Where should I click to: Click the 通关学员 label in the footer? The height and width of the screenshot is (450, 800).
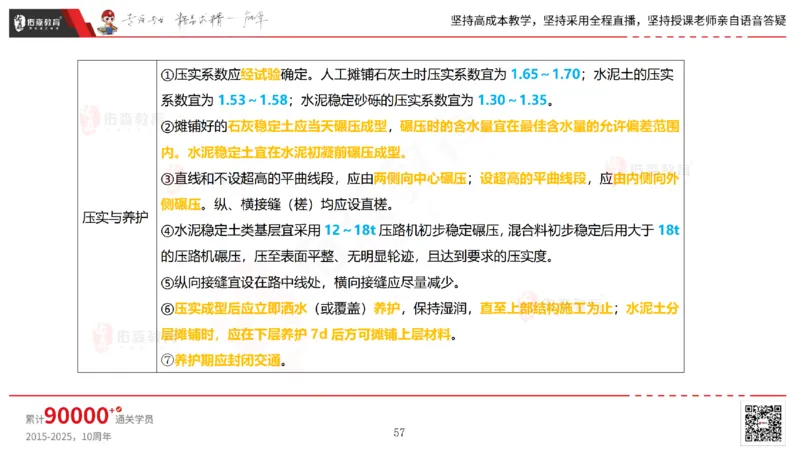click(x=134, y=419)
